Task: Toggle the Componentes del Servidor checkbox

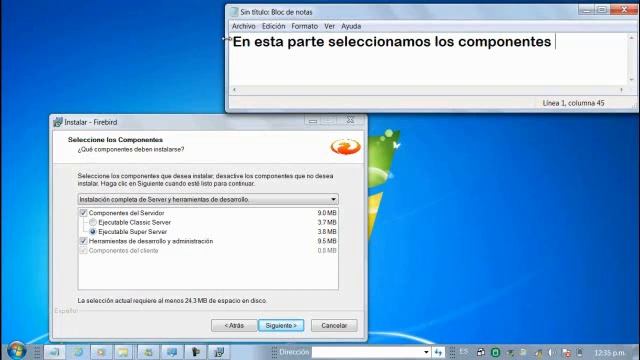Action: (83, 213)
